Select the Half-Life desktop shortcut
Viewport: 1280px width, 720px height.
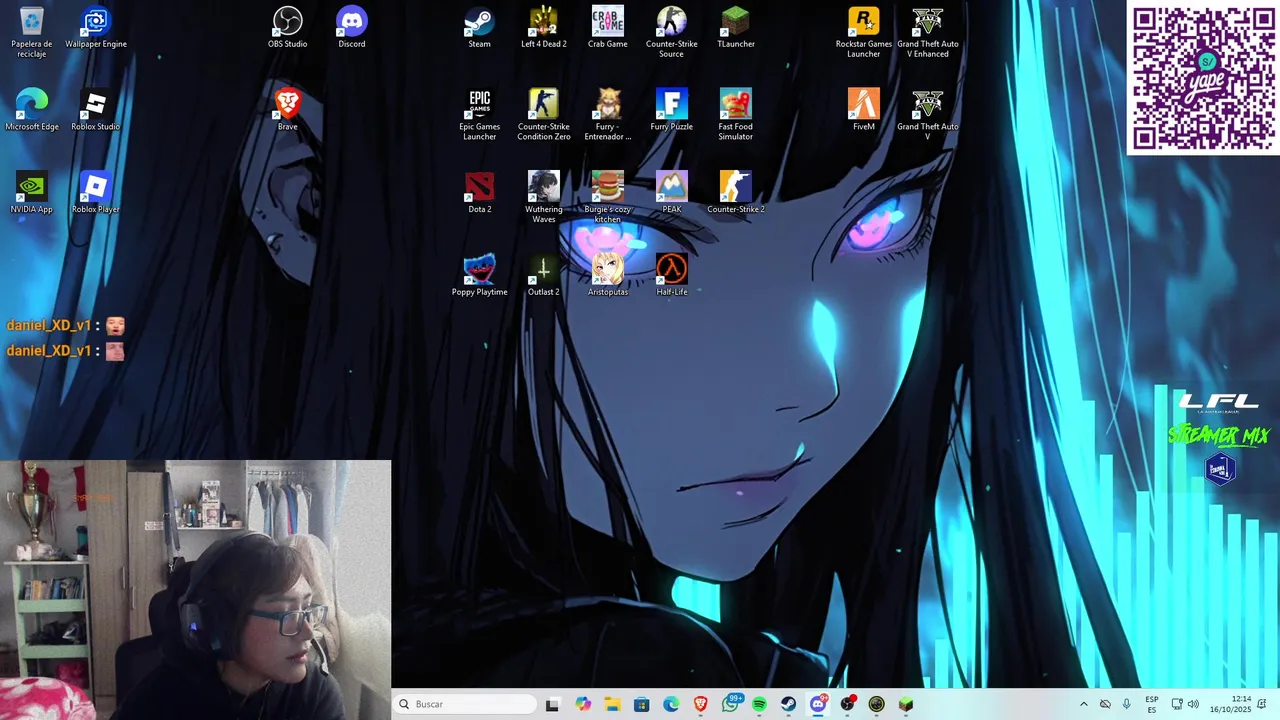coord(672,276)
